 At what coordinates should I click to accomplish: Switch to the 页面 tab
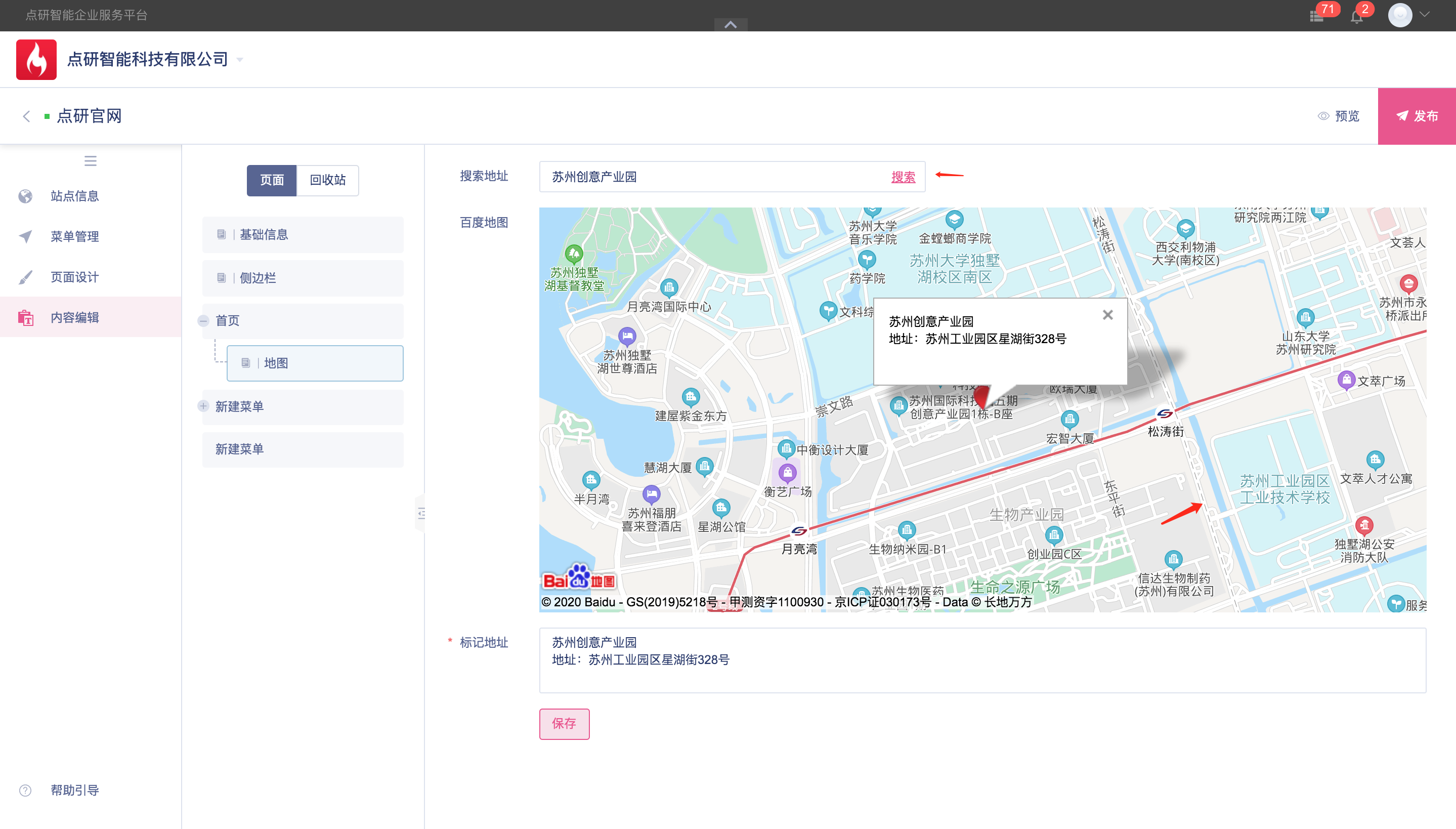click(271, 181)
